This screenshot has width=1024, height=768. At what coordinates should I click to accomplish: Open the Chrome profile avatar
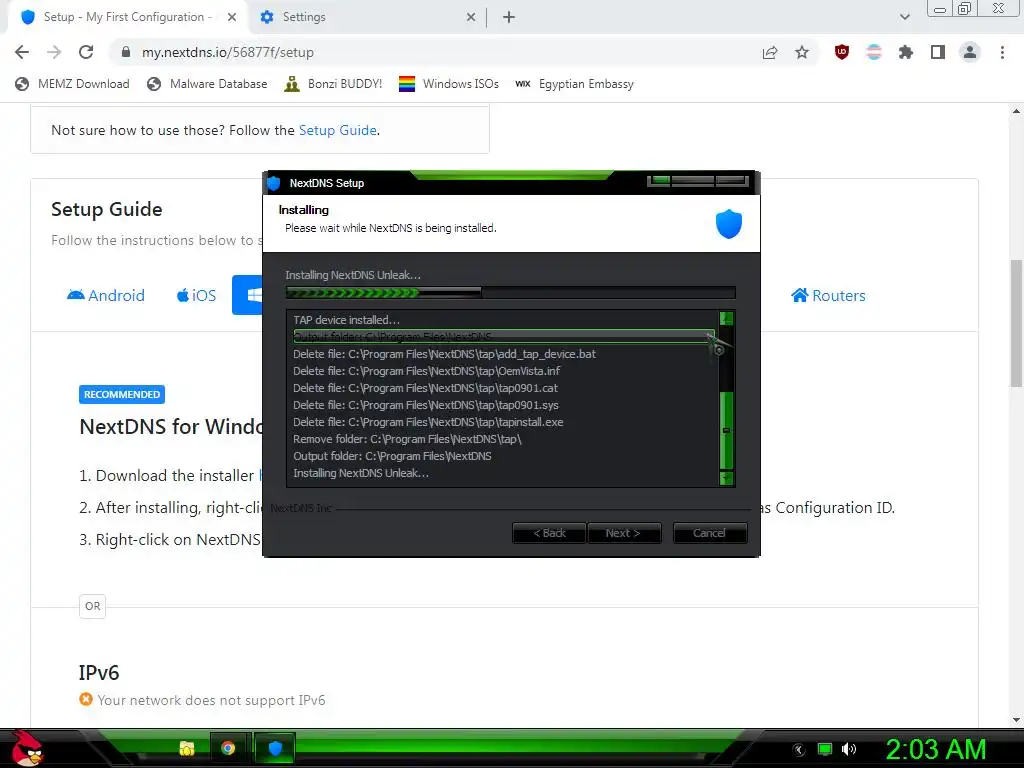(970, 52)
